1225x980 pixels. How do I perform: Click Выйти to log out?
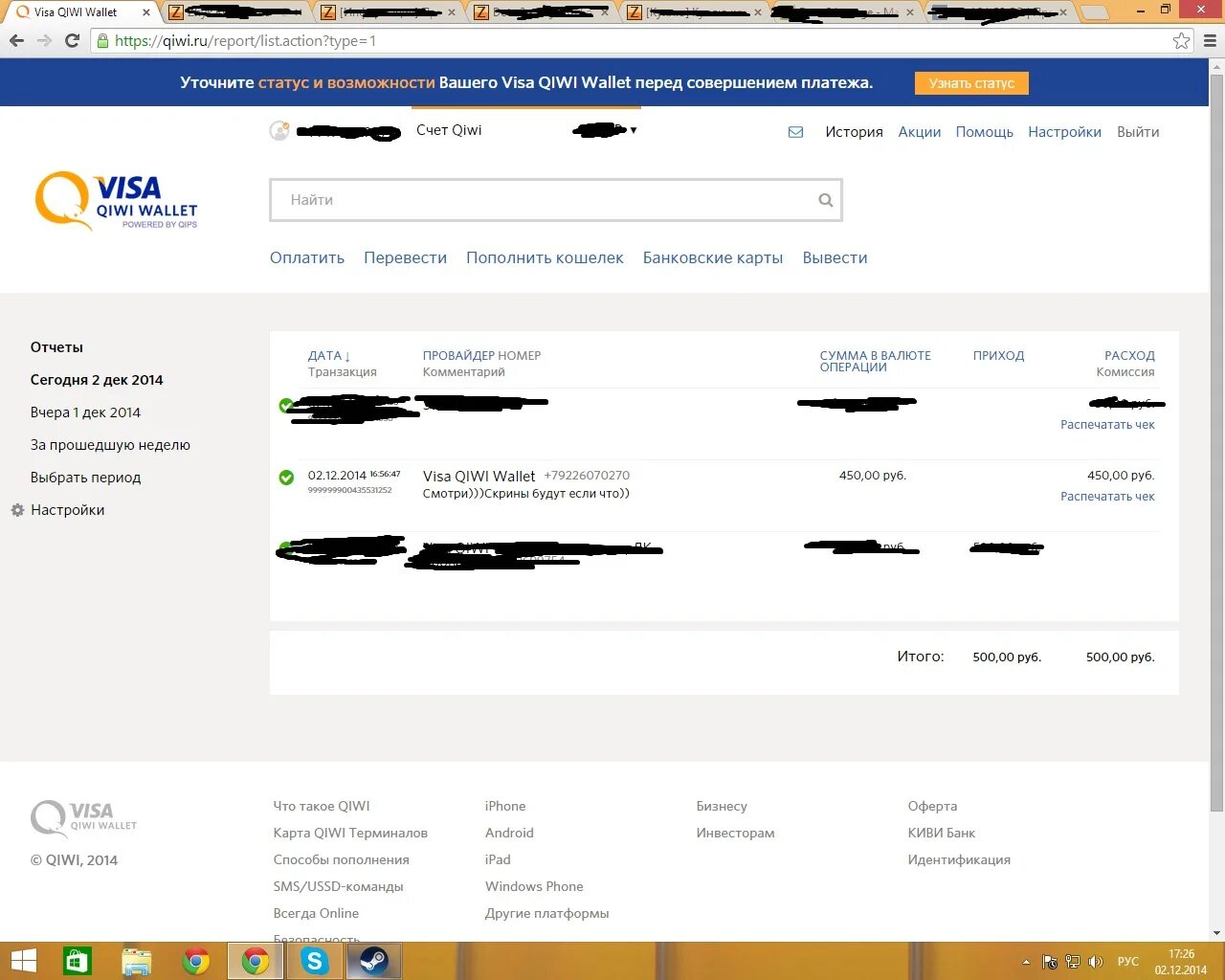pos(1138,132)
